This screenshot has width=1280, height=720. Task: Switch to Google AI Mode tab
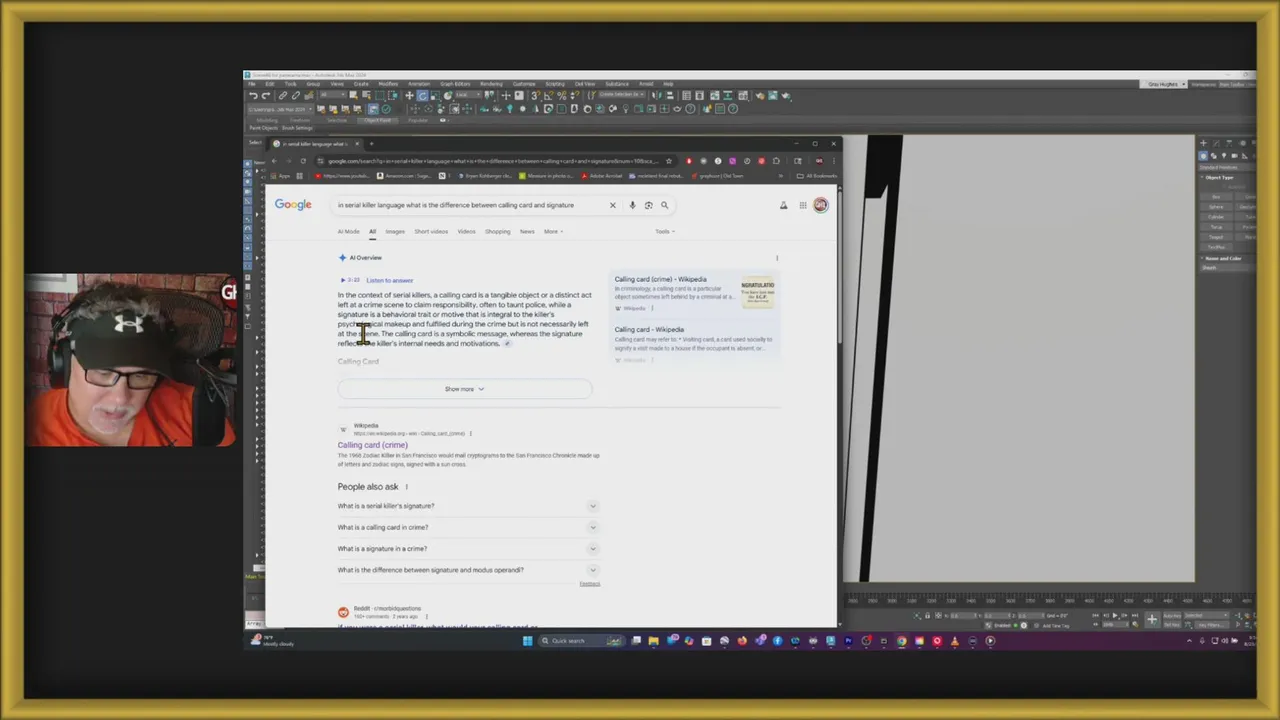pos(348,231)
